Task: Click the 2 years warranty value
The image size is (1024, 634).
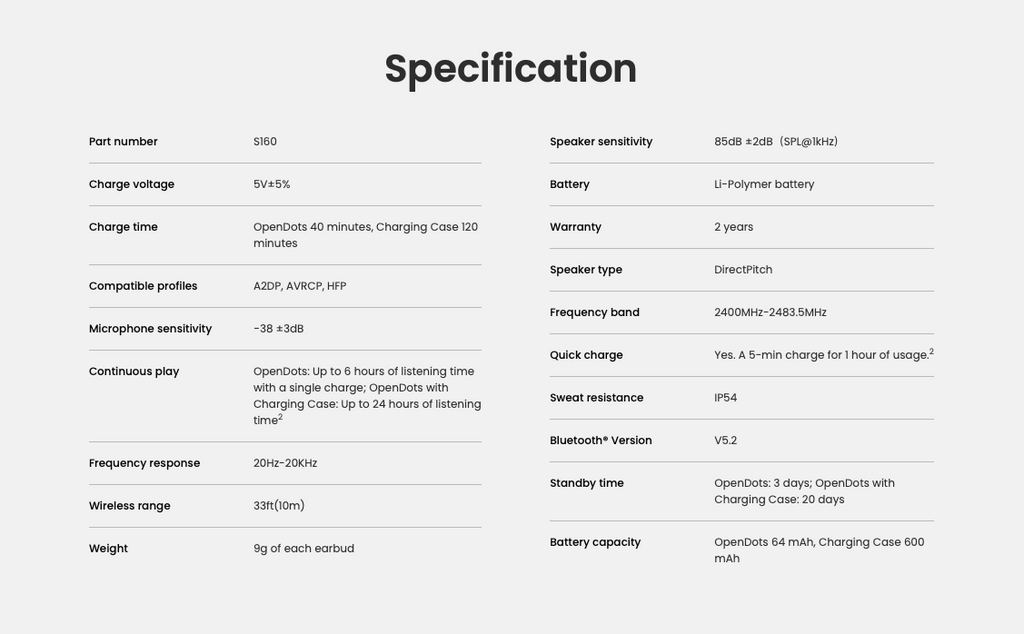Action: (733, 227)
